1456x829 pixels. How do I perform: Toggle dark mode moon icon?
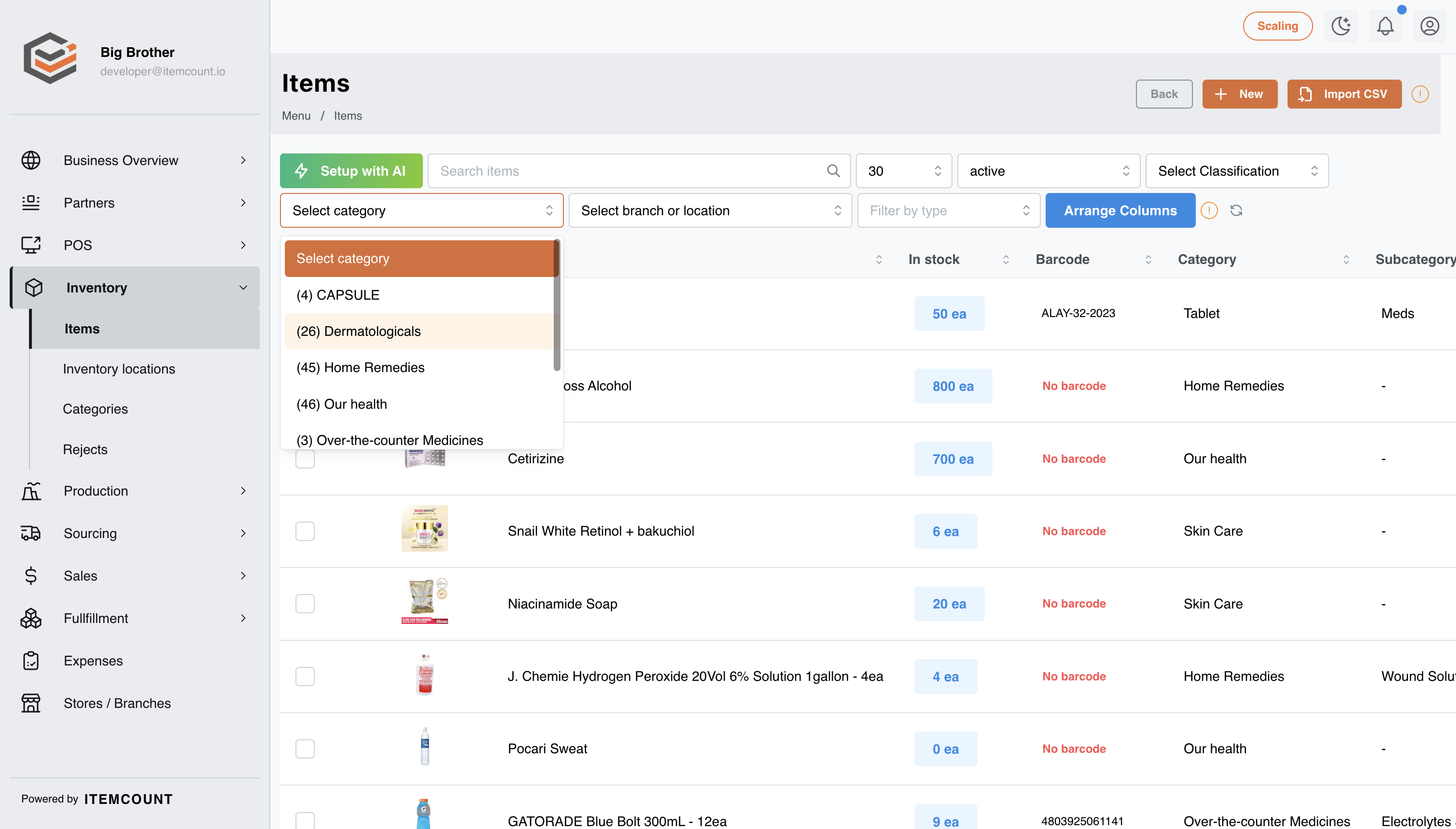click(1341, 26)
